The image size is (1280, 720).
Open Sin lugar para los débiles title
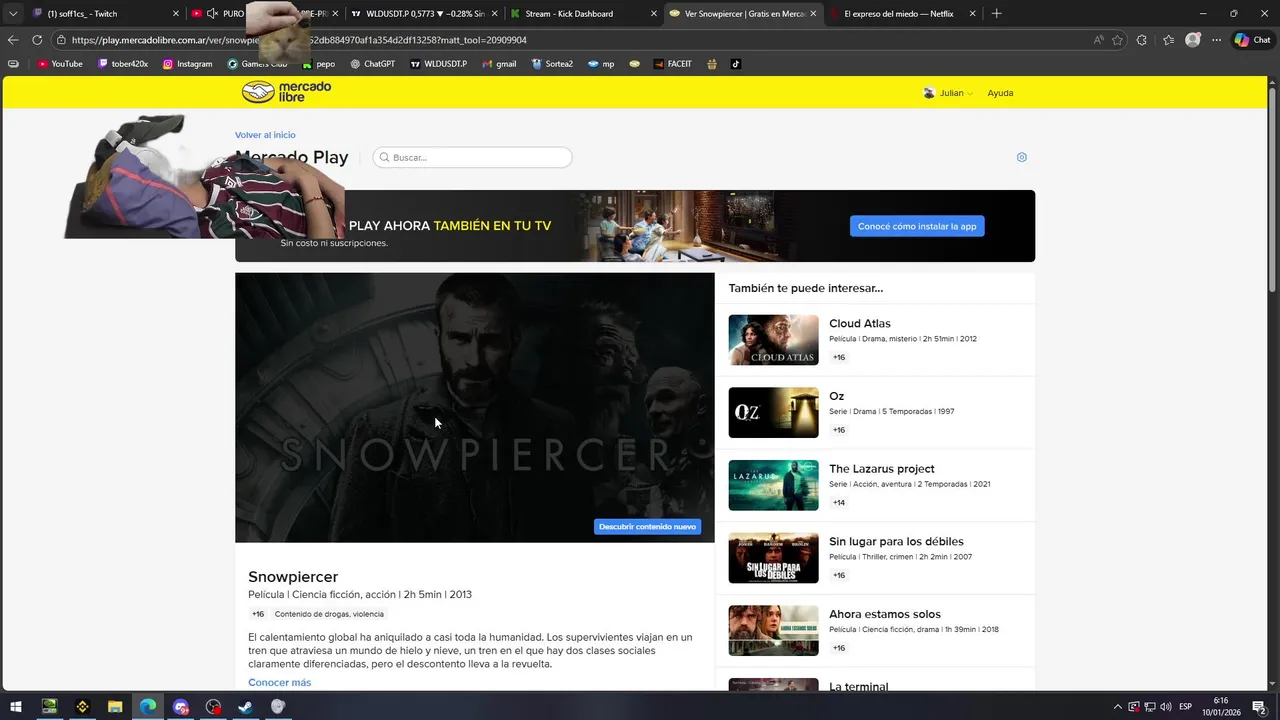896,541
